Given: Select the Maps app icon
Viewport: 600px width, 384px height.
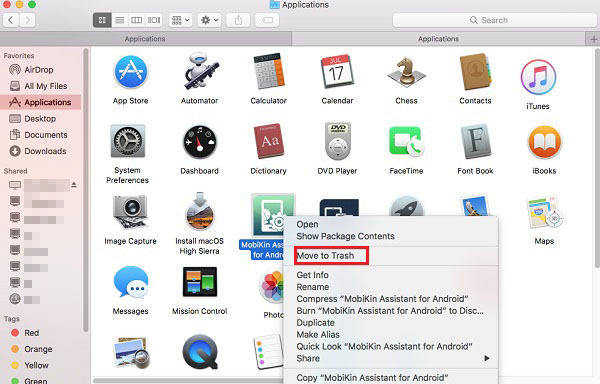Looking at the screenshot, I should point(544,212).
